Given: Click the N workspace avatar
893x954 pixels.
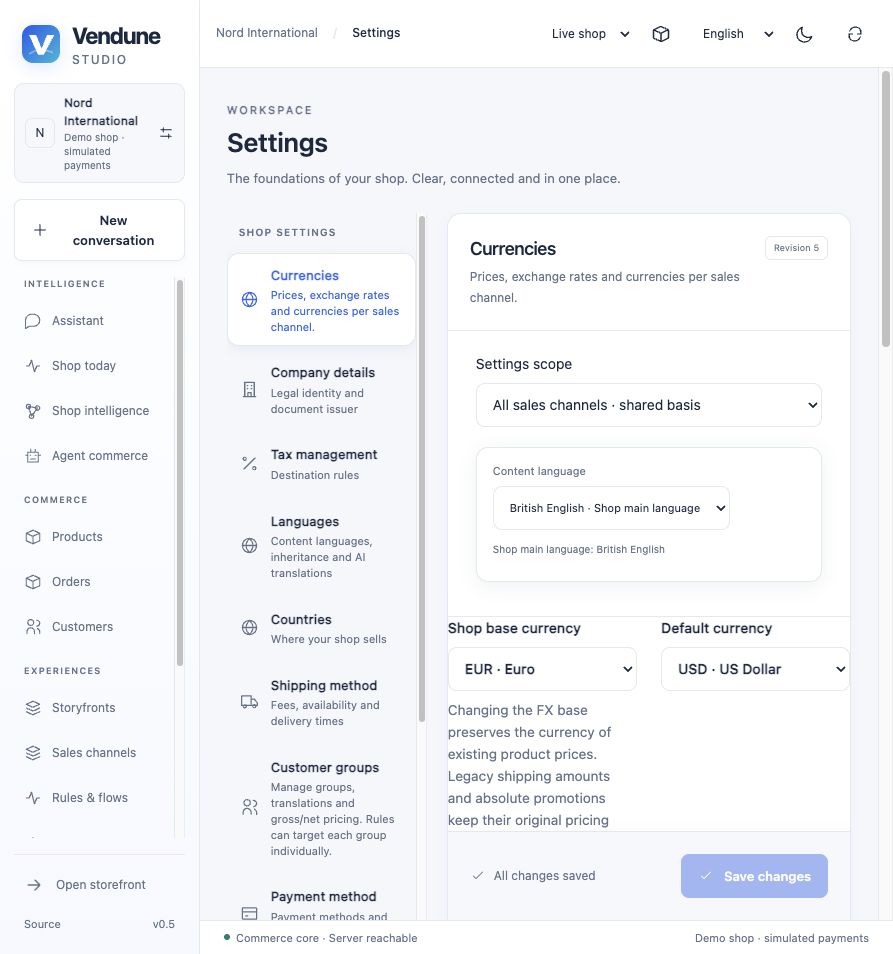Looking at the screenshot, I should click(40, 133).
